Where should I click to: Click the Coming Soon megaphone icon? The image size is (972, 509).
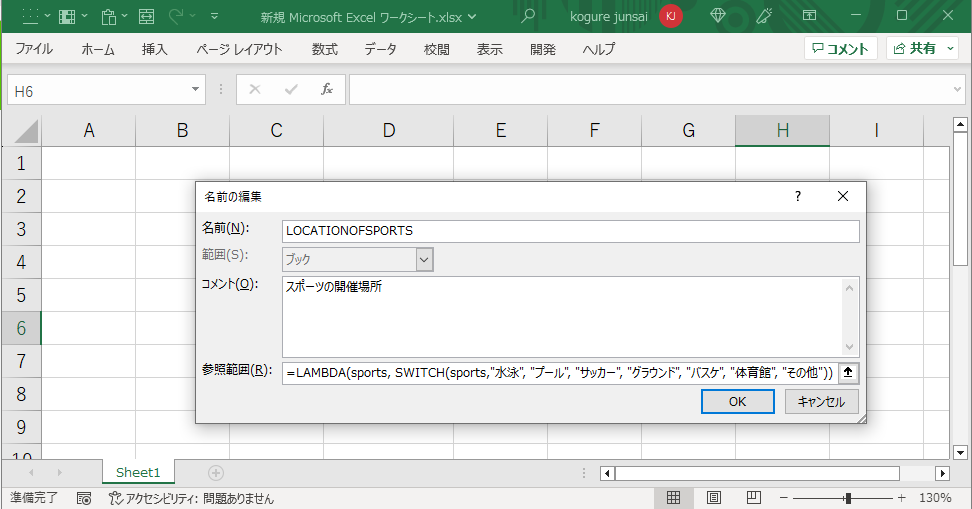click(764, 15)
